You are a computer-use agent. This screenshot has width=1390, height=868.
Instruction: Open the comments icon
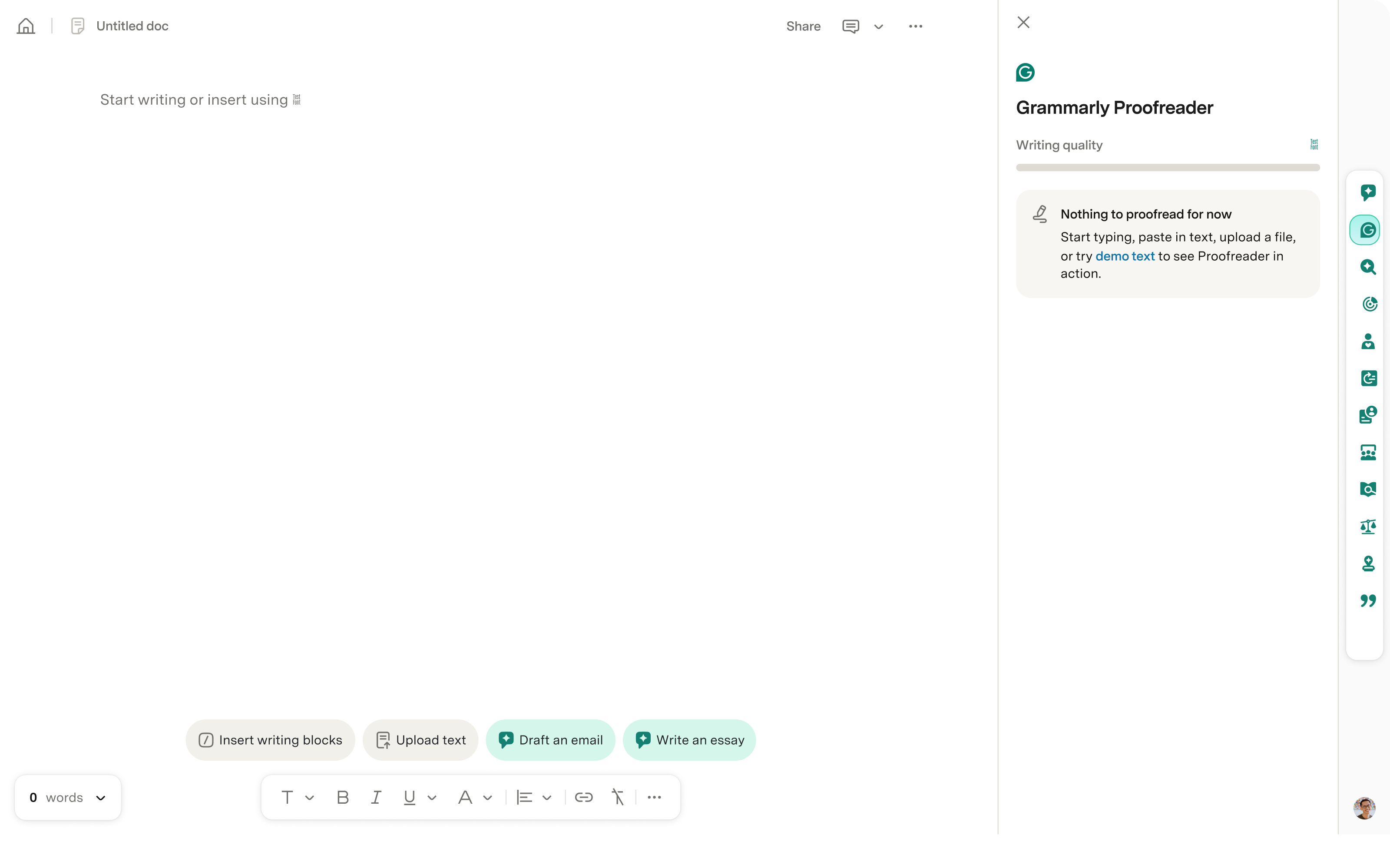point(850,27)
